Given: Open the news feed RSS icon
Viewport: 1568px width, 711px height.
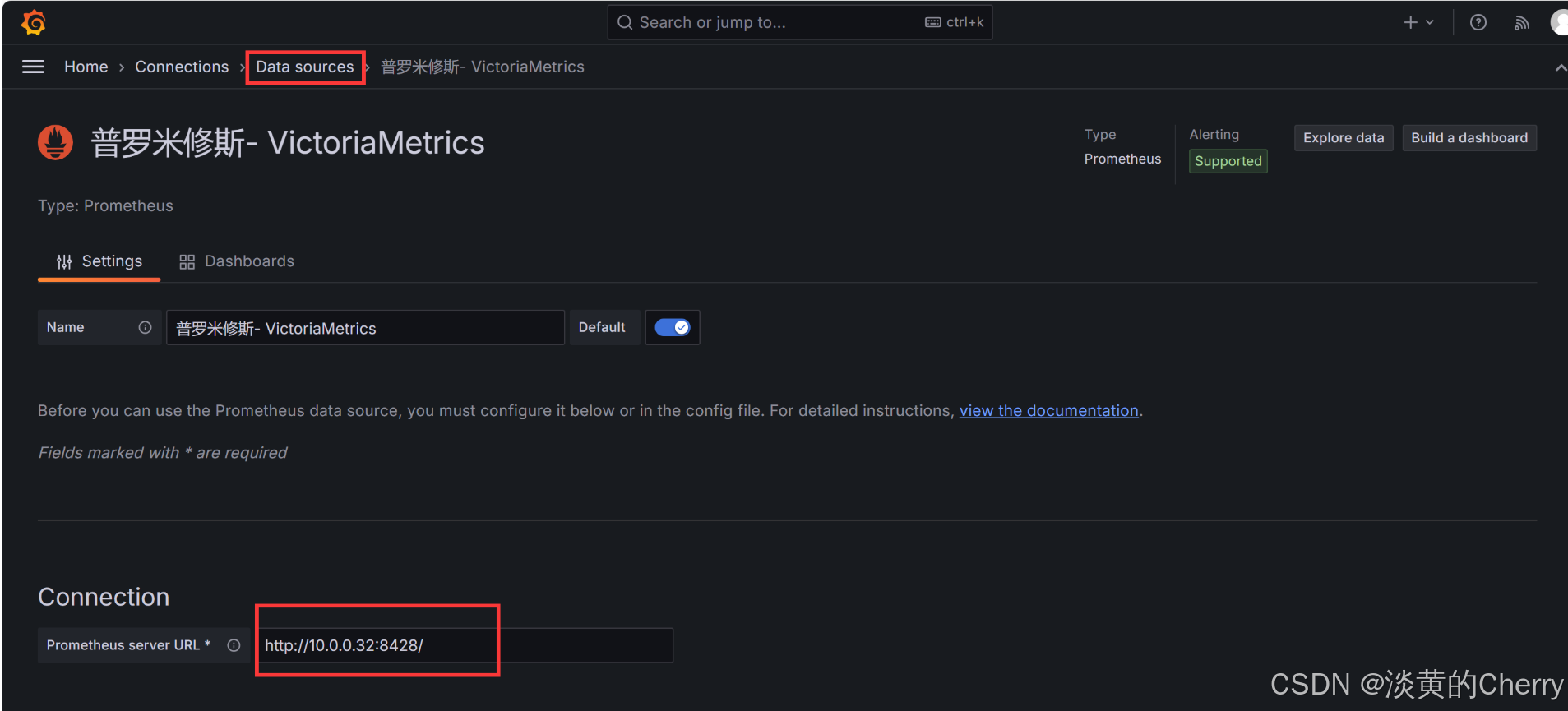Looking at the screenshot, I should [x=1521, y=22].
